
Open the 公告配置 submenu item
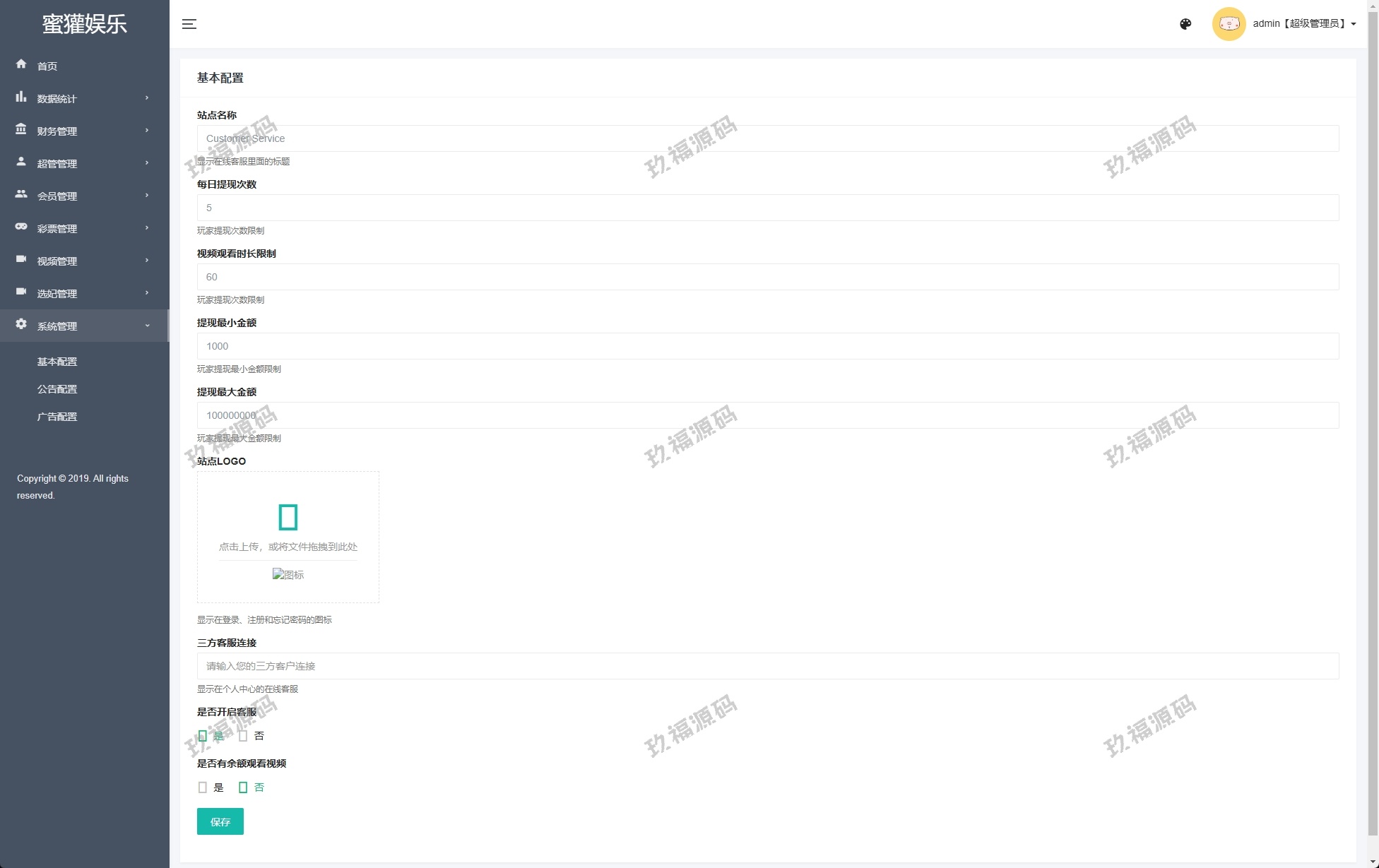(57, 389)
